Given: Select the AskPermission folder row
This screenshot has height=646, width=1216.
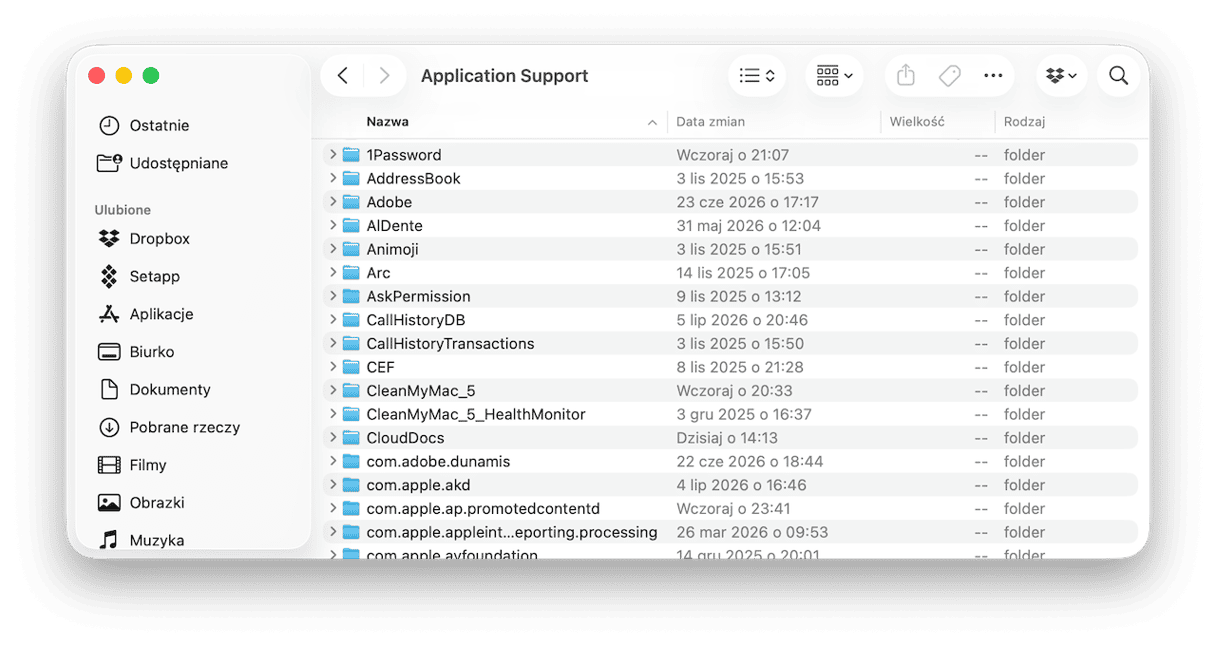Looking at the screenshot, I should 730,296.
